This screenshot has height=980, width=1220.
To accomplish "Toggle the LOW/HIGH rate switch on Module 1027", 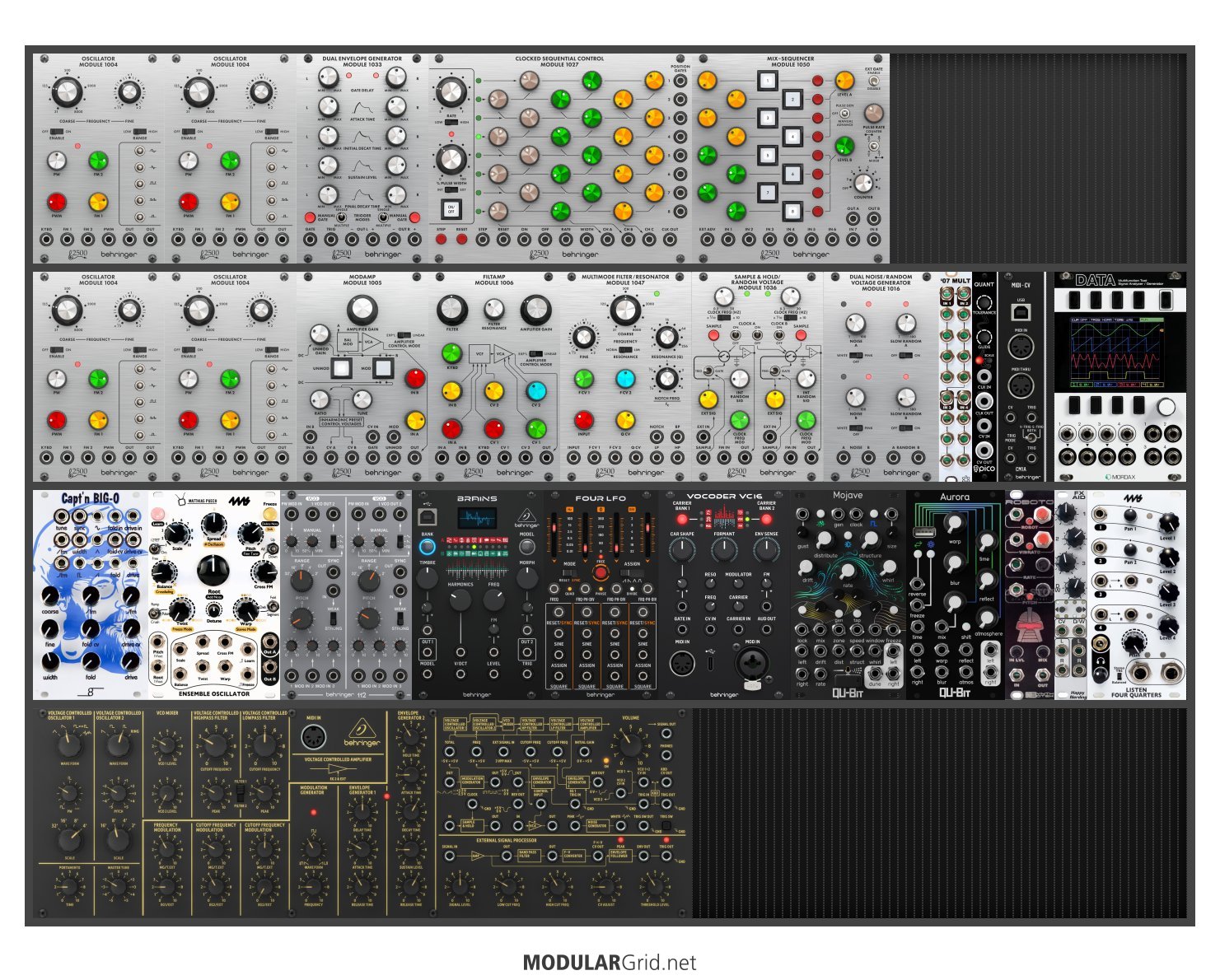I will coord(451,122).
